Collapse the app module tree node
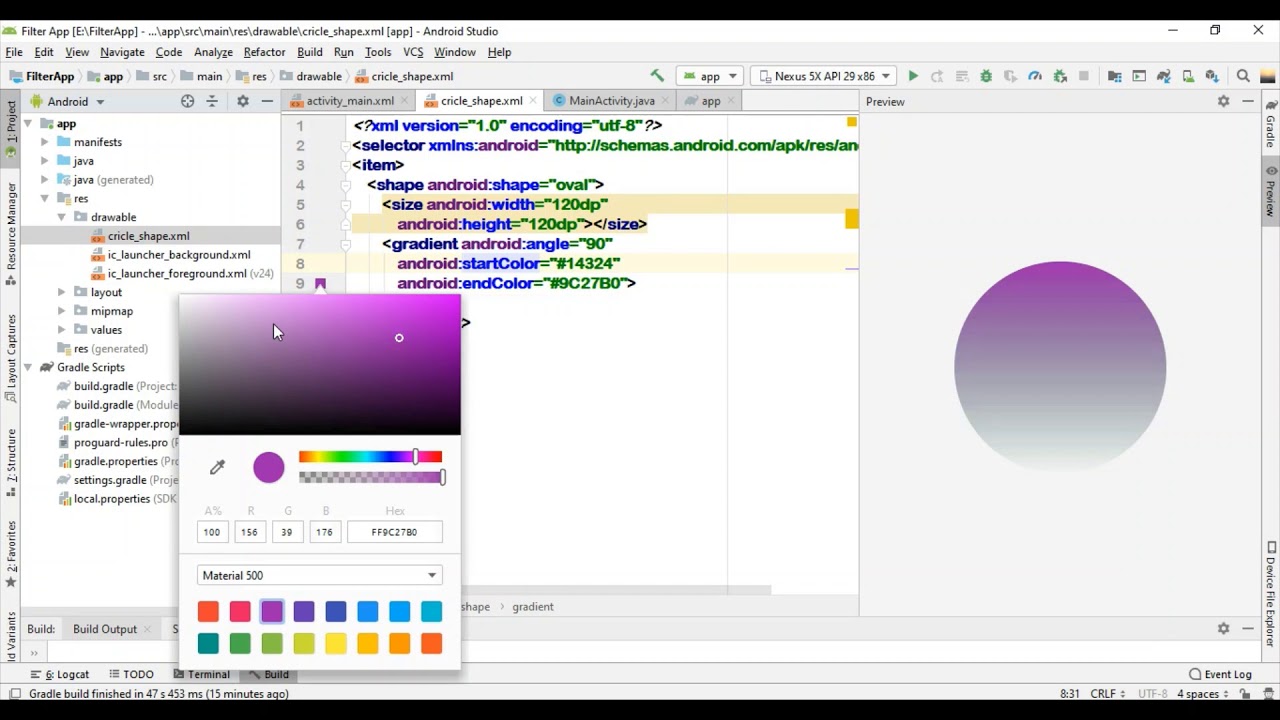 (x=28, y=124)
